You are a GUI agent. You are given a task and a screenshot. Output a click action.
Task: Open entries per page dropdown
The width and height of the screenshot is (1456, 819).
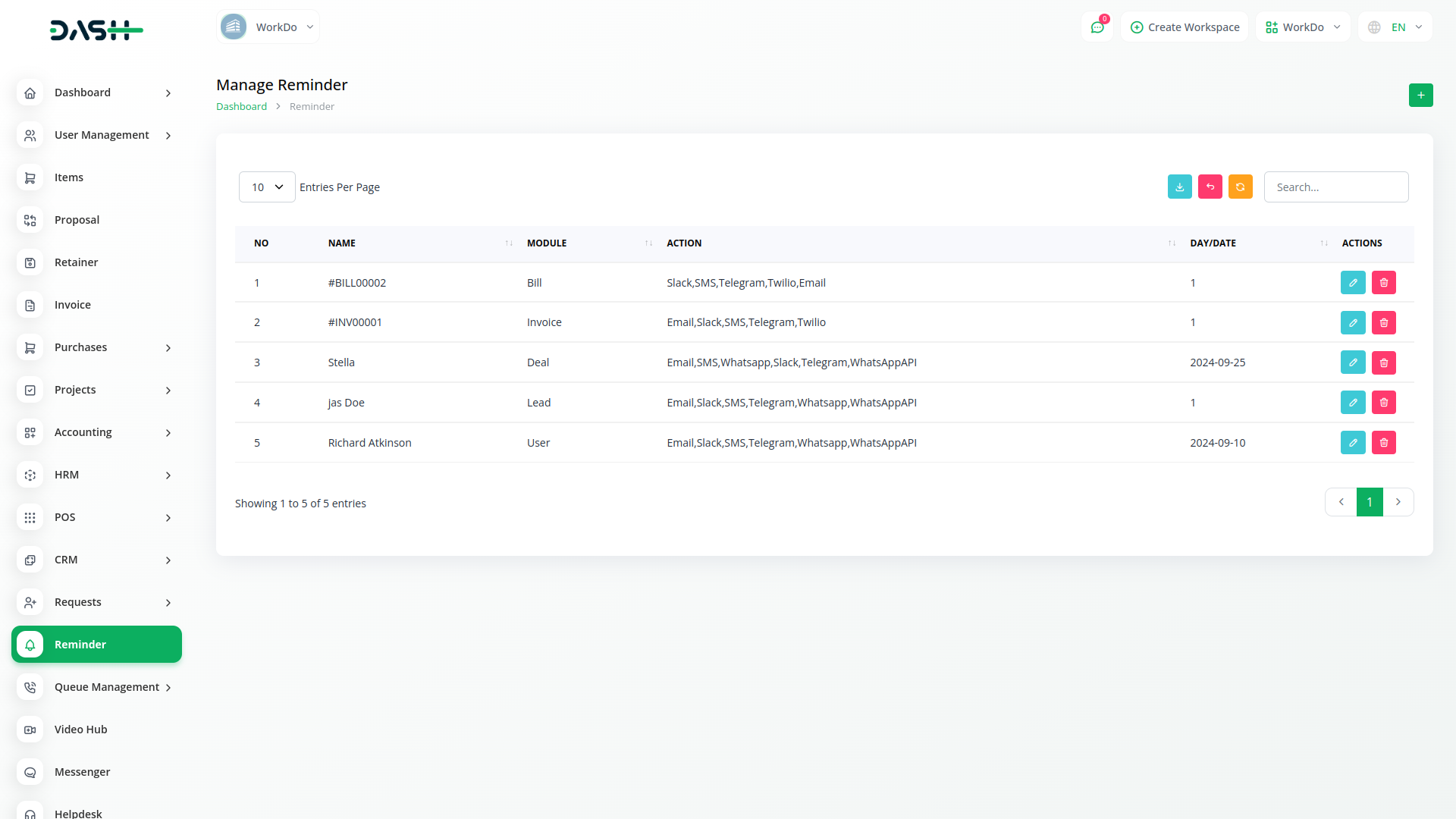click(x=267, y=187)
